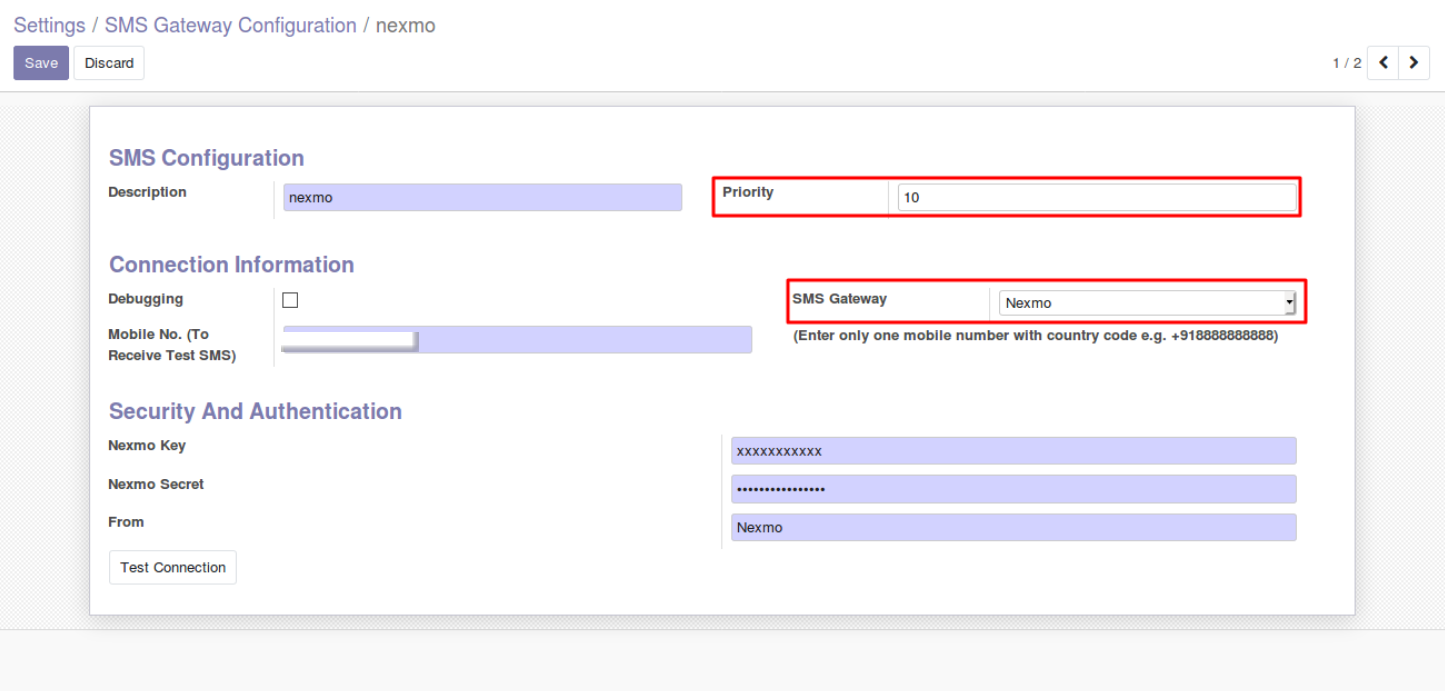Enable the Debugging checkbox

coord(290,300)
